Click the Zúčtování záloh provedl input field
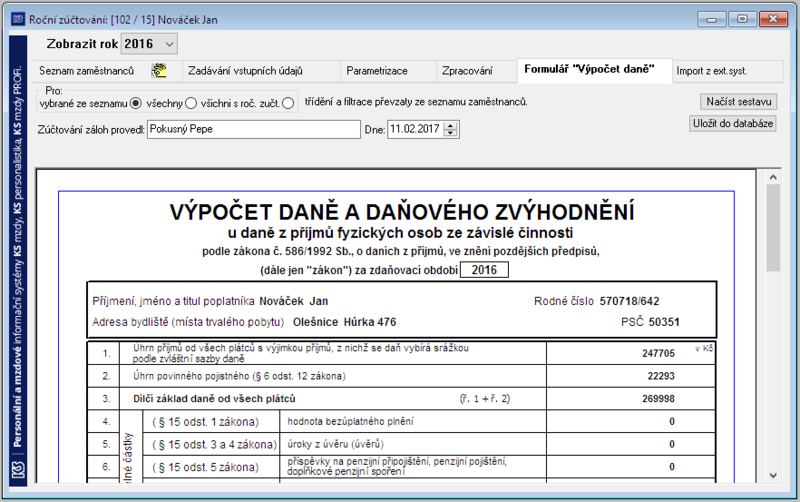The image size is (800, 502). 254,129
